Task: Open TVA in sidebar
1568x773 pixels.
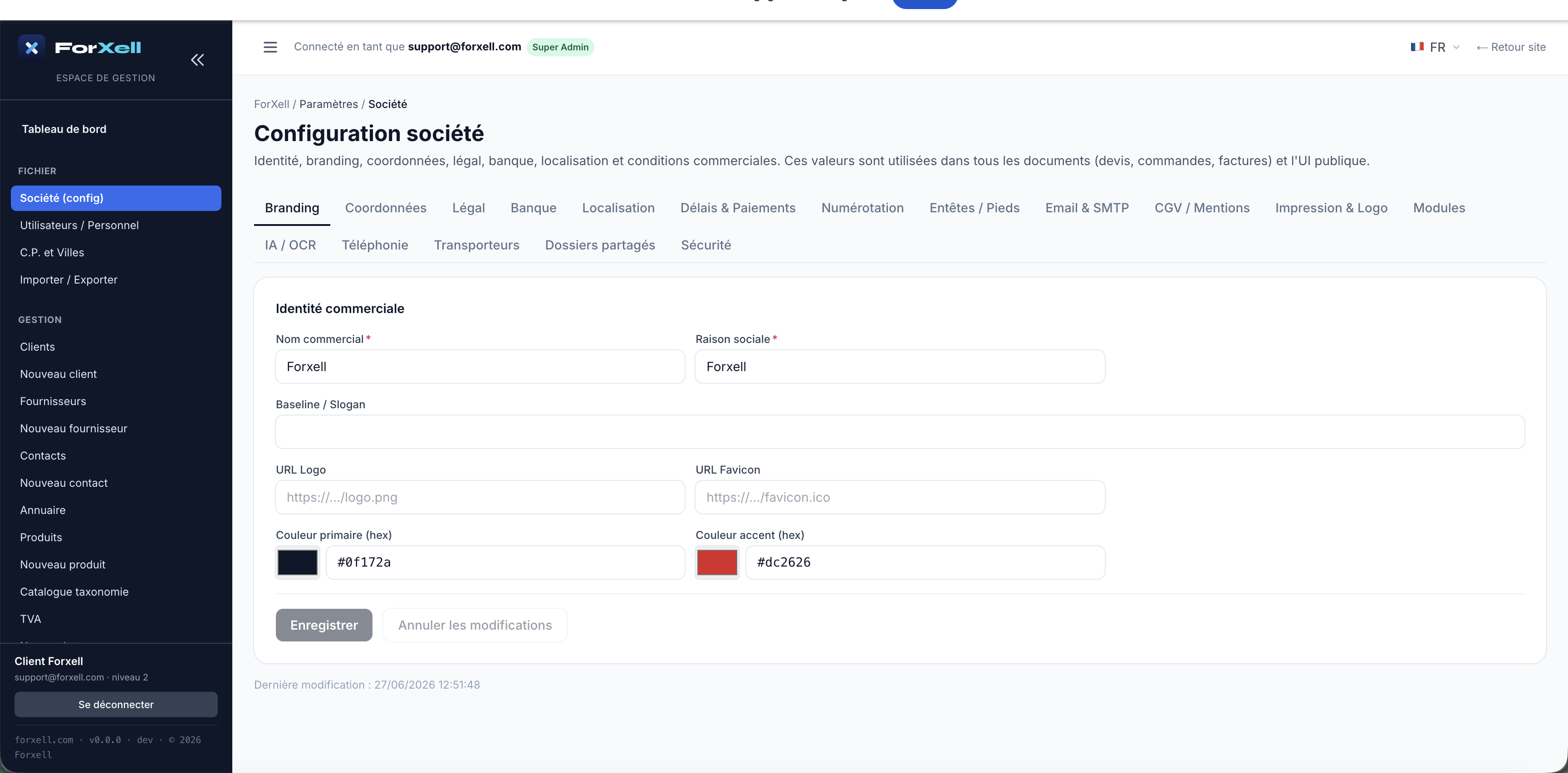Action: pyautogui.click(x=116, y=619)
